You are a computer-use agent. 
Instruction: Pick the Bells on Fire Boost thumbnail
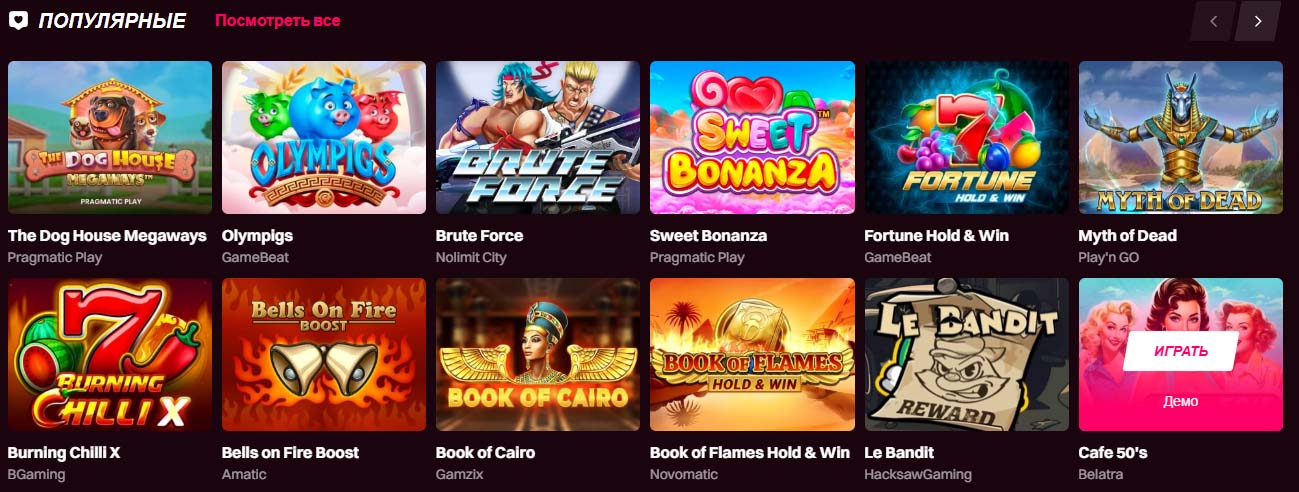click(324, 354)
